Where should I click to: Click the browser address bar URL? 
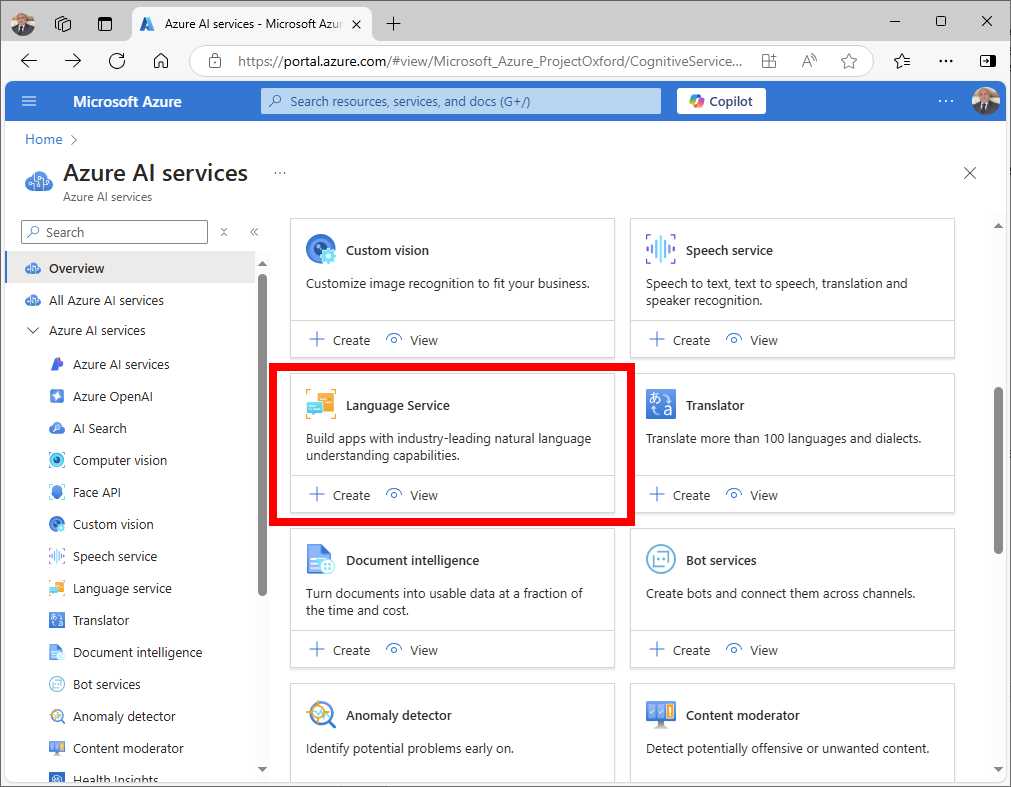click(x=489, y=61)
